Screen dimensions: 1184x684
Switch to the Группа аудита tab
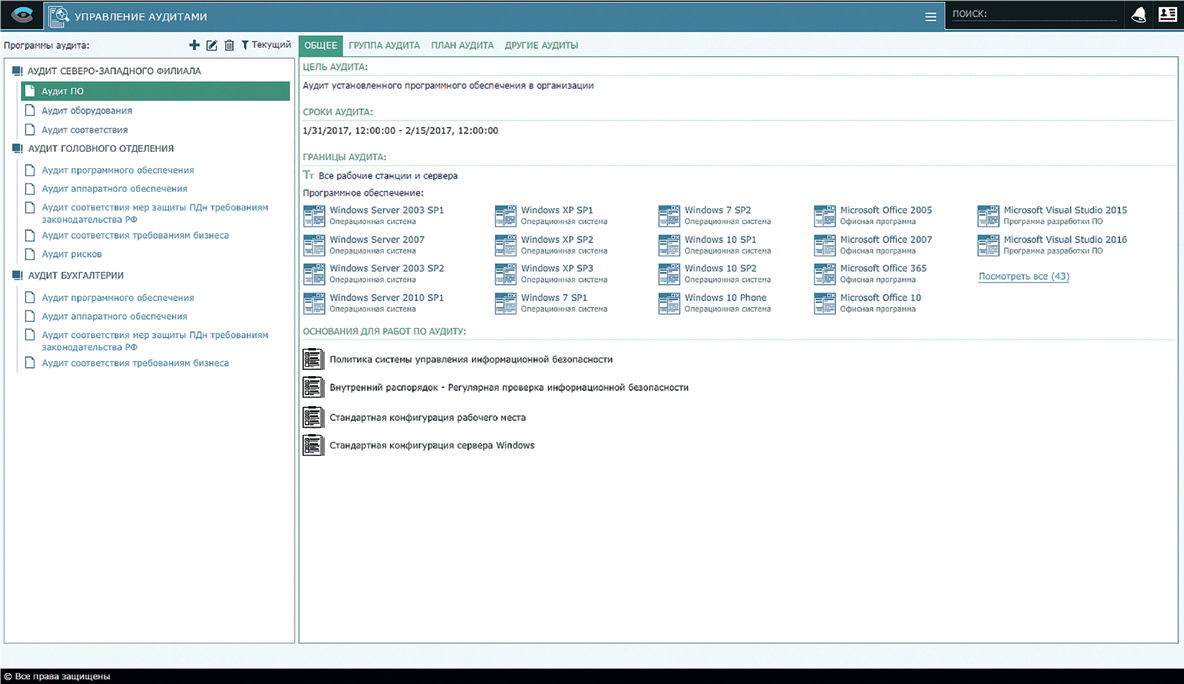[x=384, y=46]
